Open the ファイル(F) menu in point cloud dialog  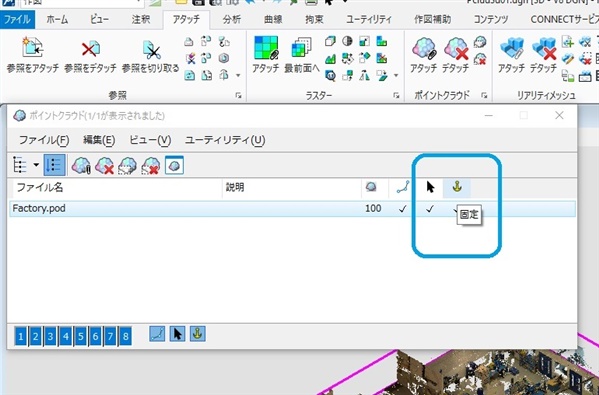click(44, 140)
